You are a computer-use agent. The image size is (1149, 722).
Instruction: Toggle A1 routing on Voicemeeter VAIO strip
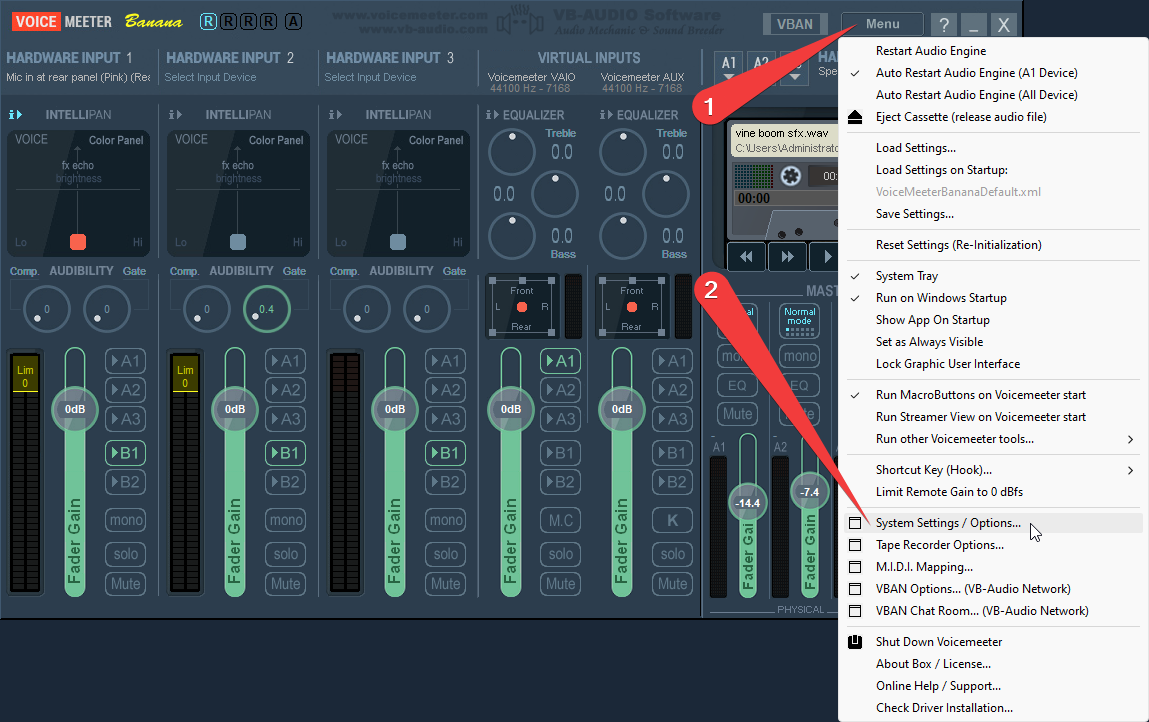tap(561, 361)
